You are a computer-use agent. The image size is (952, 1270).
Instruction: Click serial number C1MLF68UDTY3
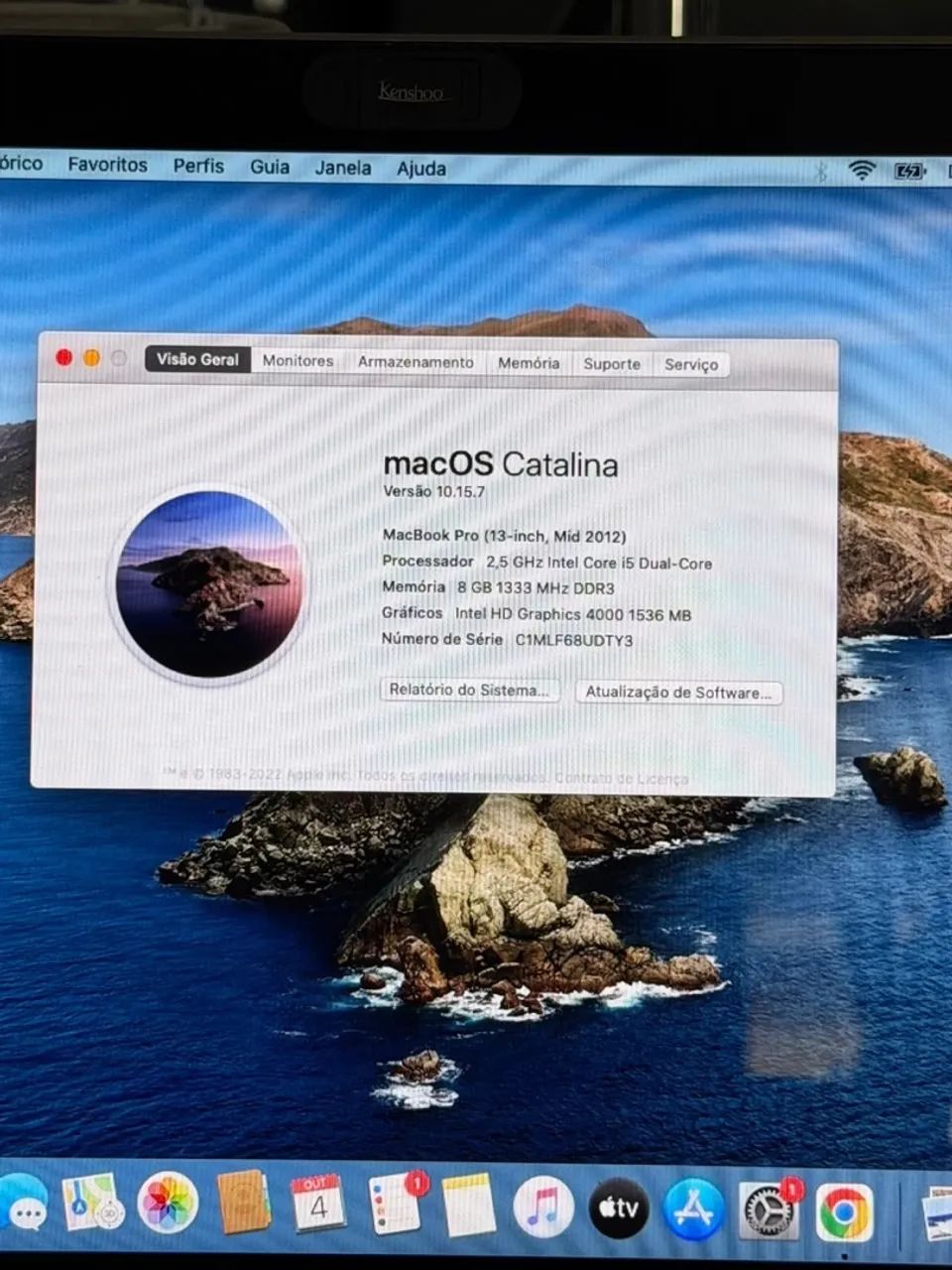[x=574, y=640]
